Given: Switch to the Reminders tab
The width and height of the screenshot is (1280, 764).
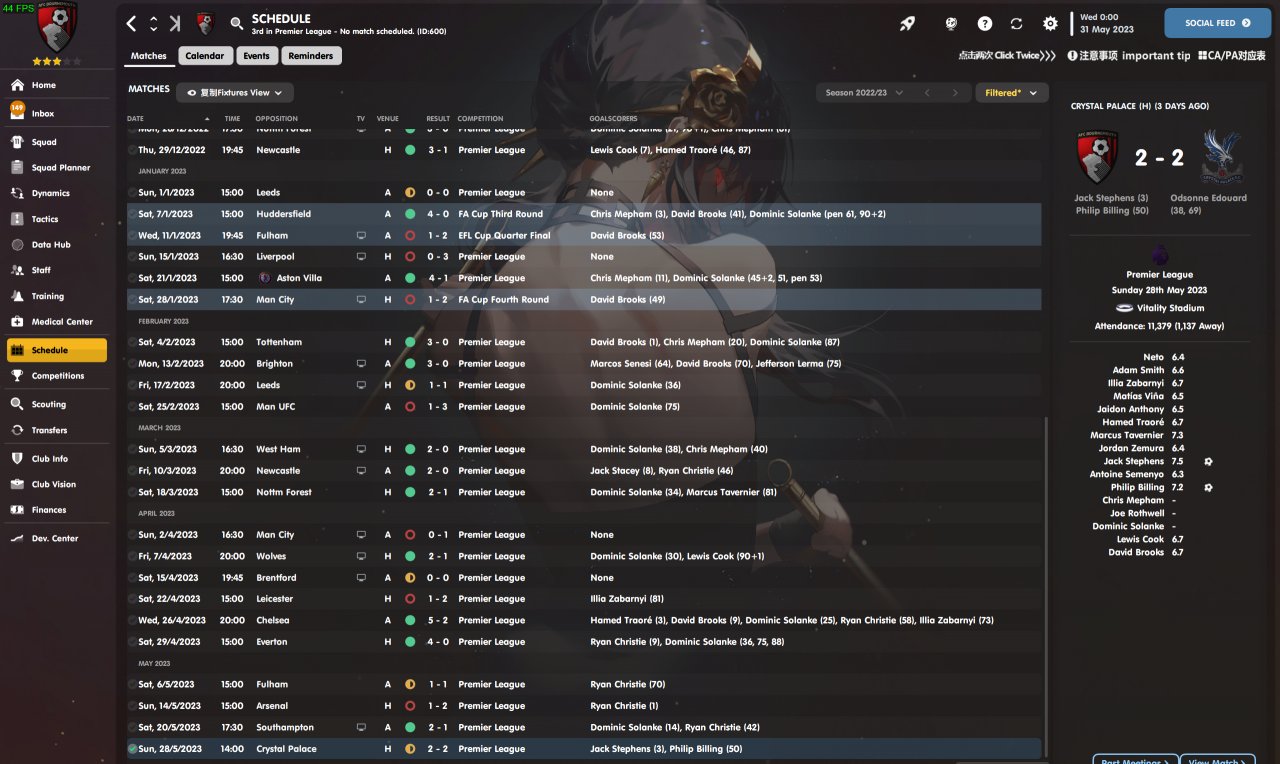Looking at the screenshot, I should click(311, 56).
